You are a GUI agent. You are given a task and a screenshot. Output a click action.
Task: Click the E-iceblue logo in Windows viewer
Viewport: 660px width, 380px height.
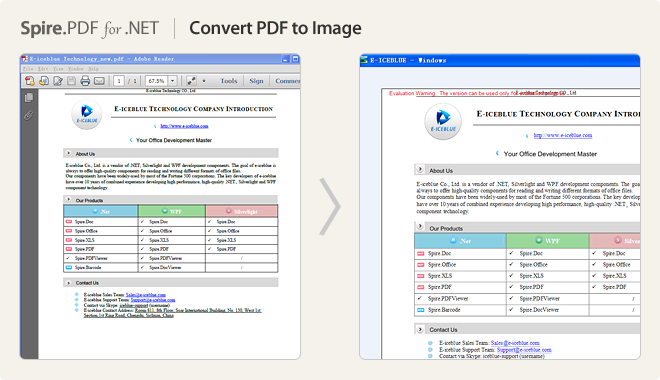coord(443,121)
